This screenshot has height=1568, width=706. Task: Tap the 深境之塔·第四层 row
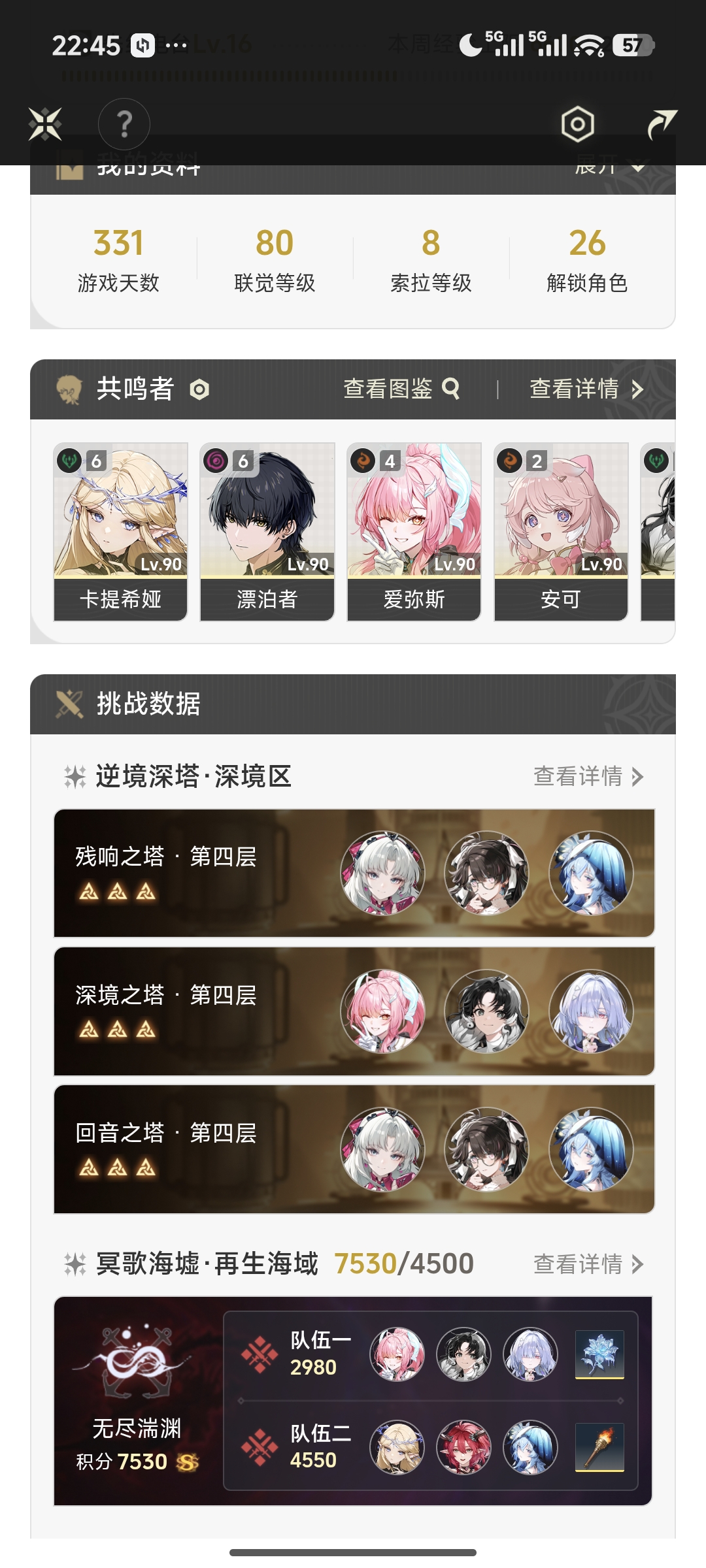tap(354, 1011)
